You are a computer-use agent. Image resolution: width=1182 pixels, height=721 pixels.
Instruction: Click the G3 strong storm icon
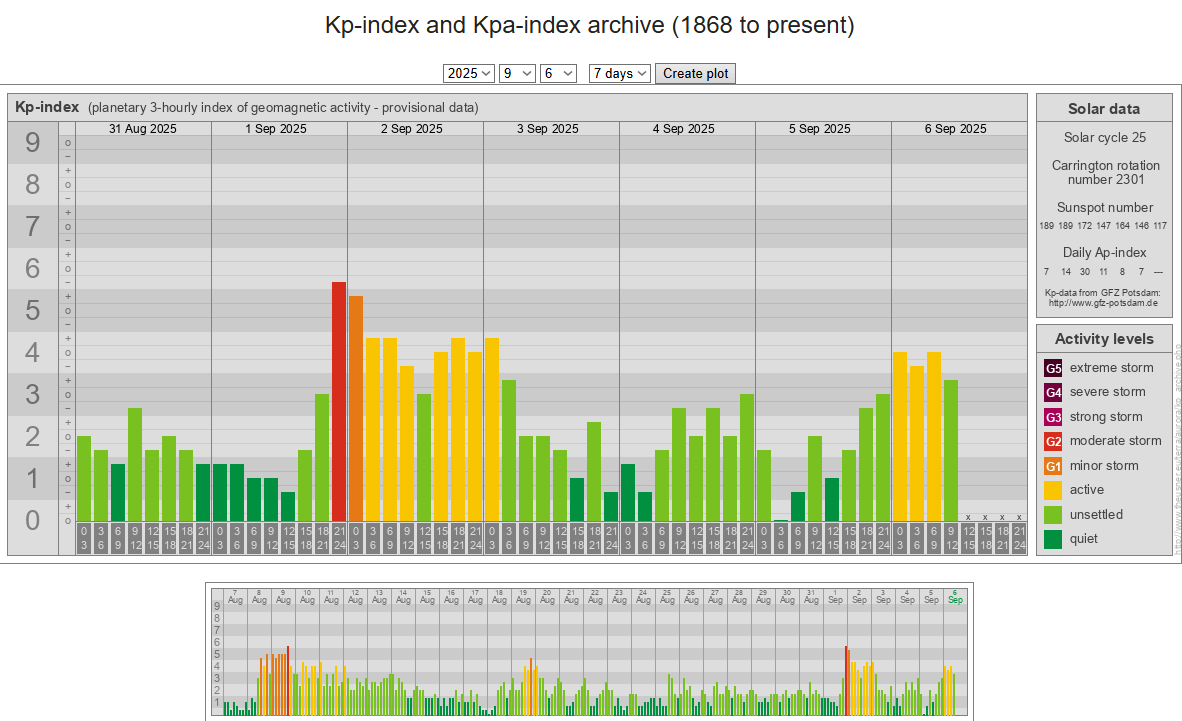[x=1053, y=417]
